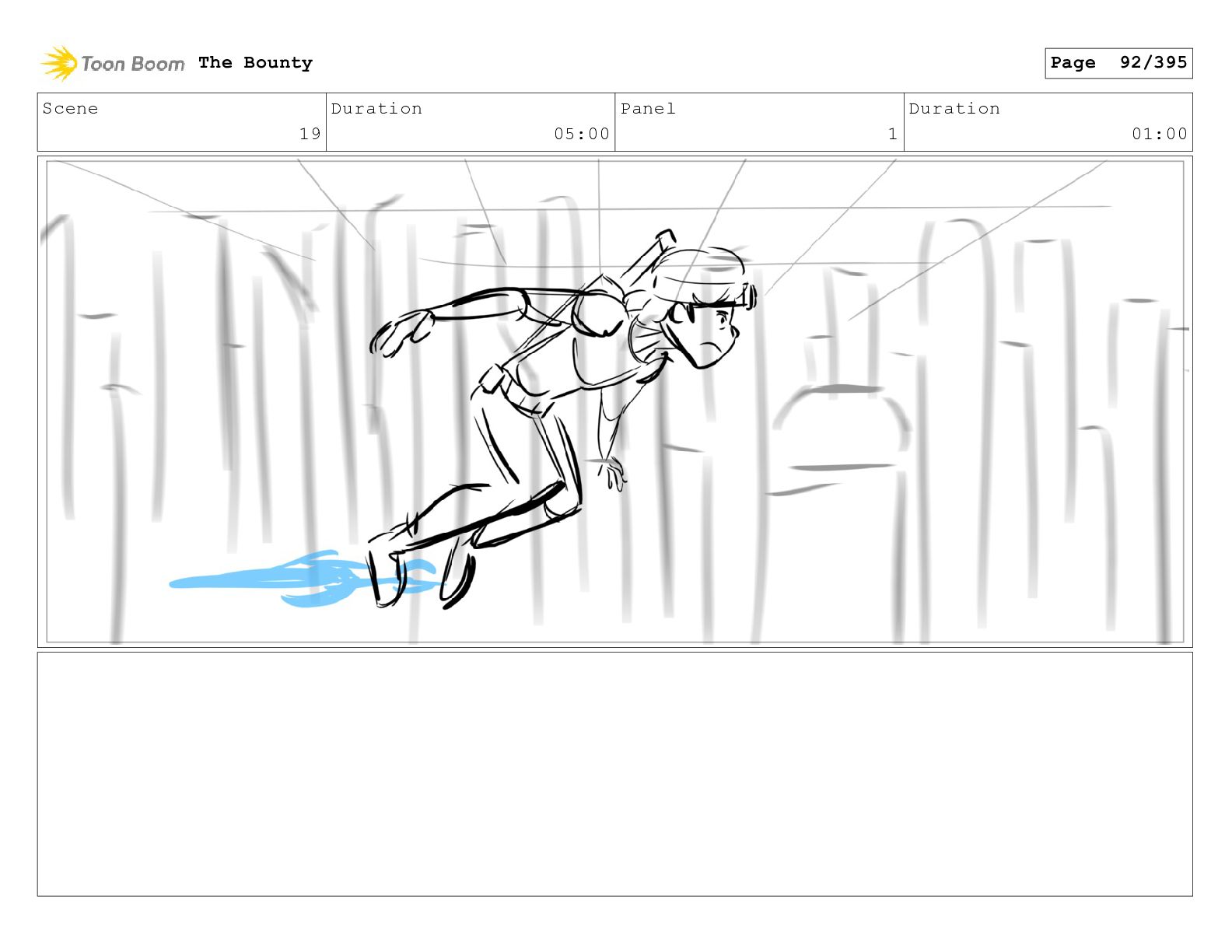Select panel duration value '01:00'
Screen dimensions: 1232x952
pos(1160,134)
